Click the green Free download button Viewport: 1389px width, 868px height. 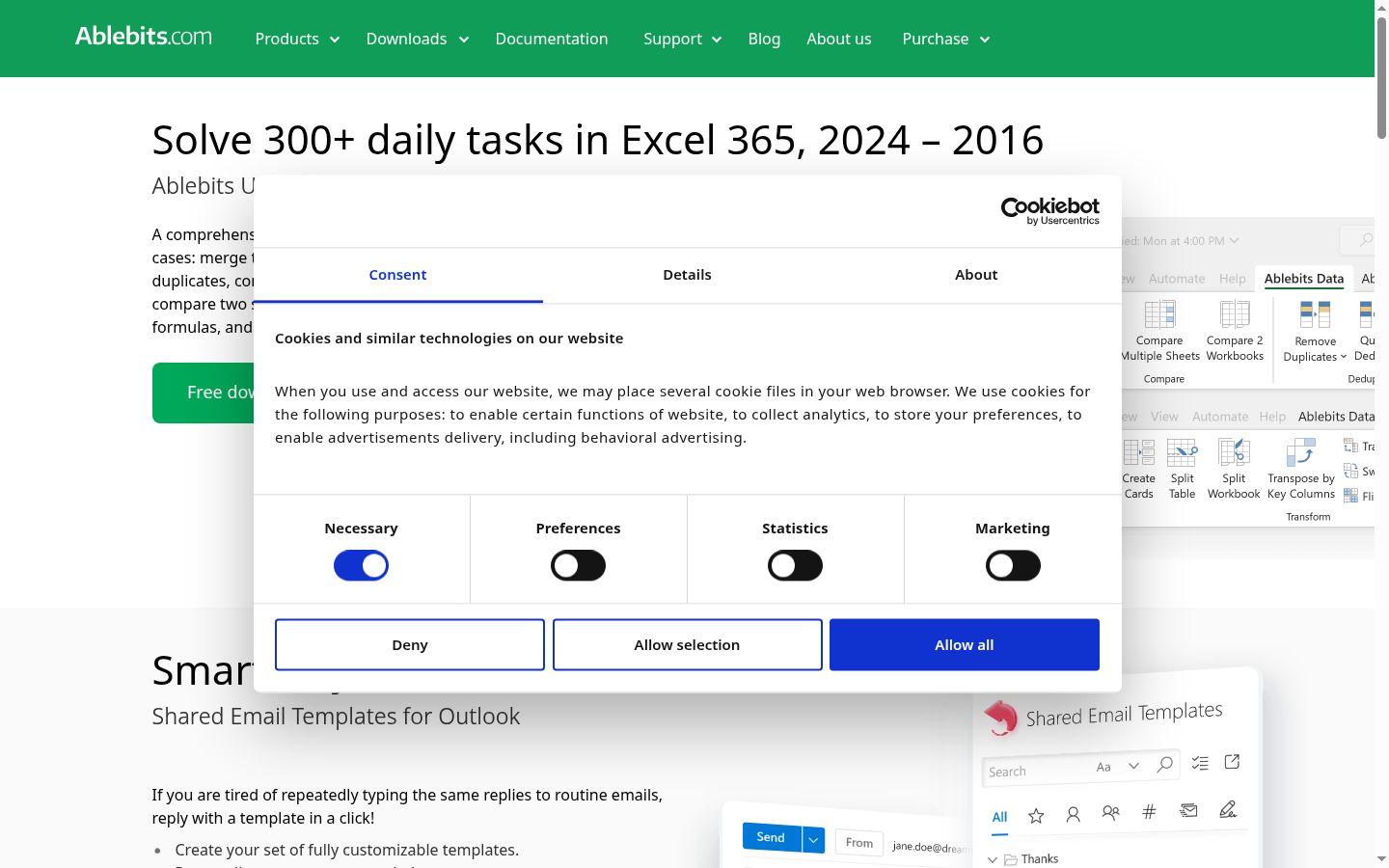(204, 393)
